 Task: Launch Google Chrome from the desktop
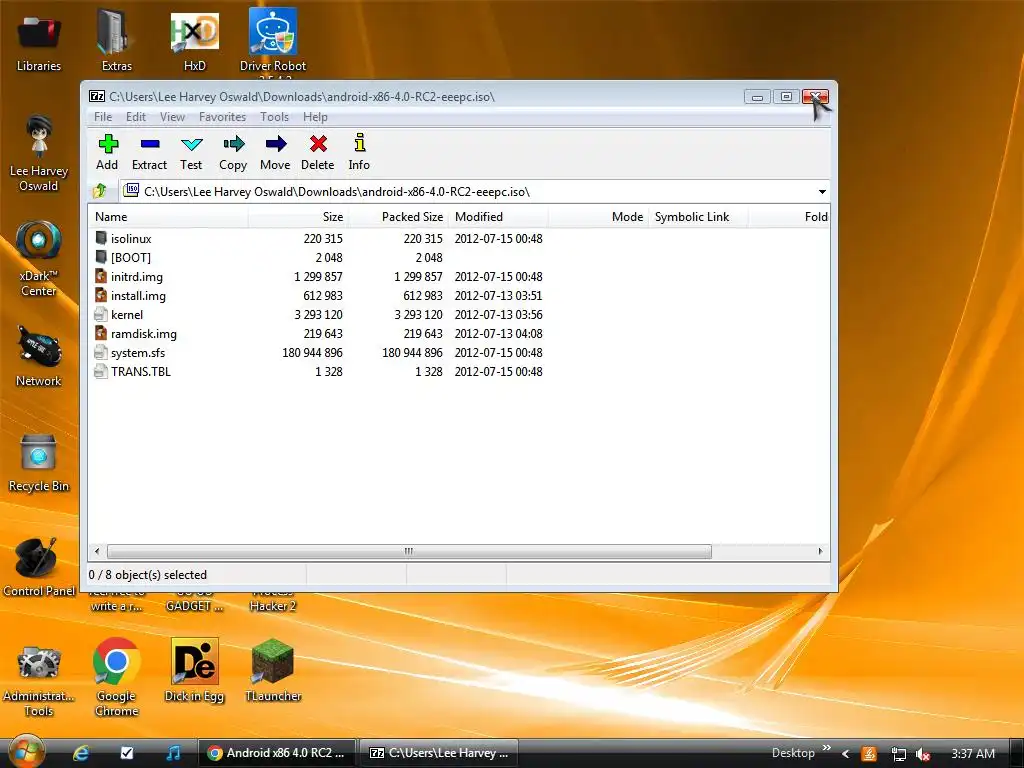click(x=116, y=678)
